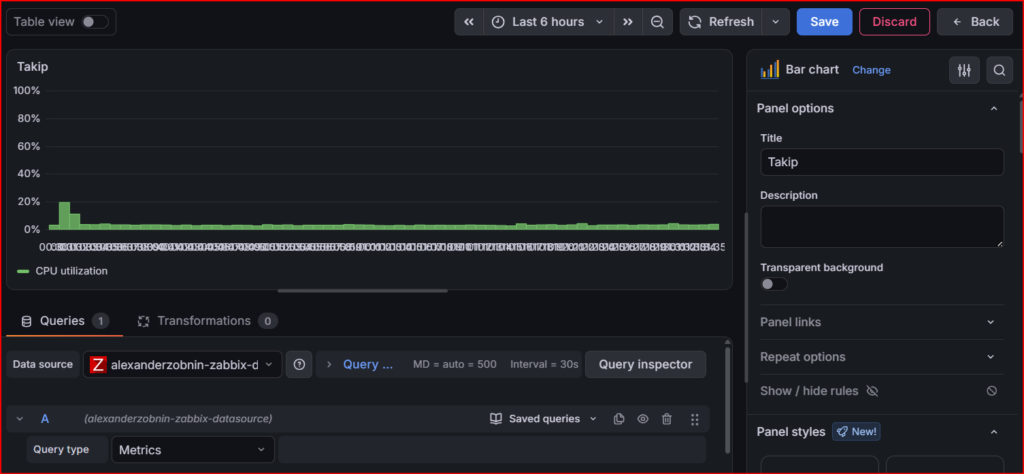
Task: Open the panel options sliders icon
Action: click(x=964, y=70)
